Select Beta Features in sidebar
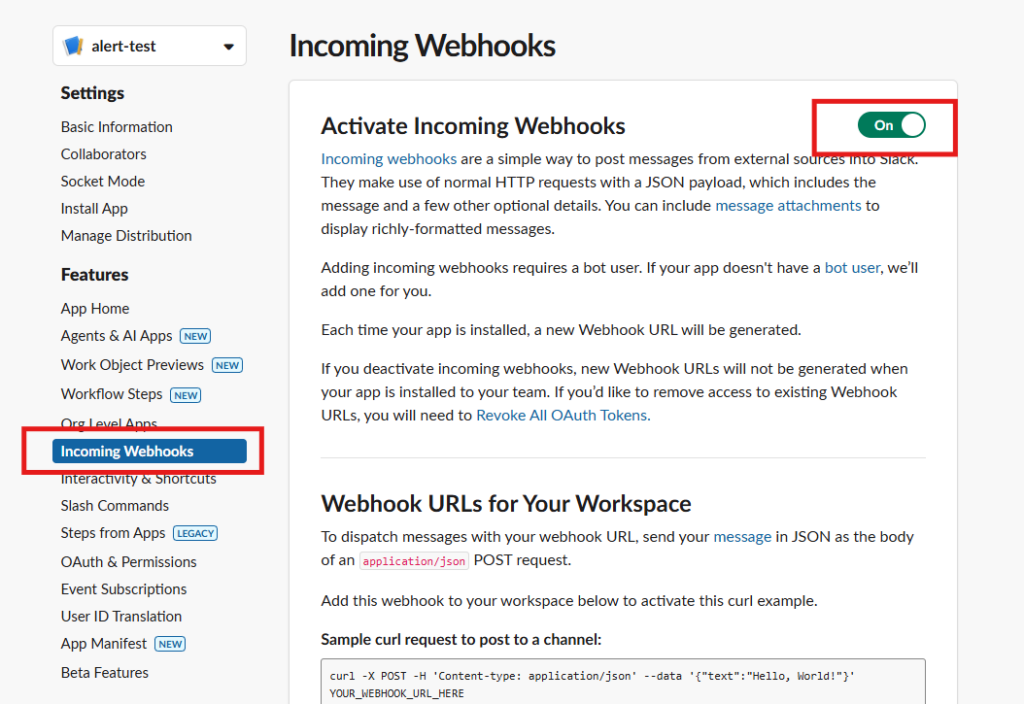 [104, 673]
